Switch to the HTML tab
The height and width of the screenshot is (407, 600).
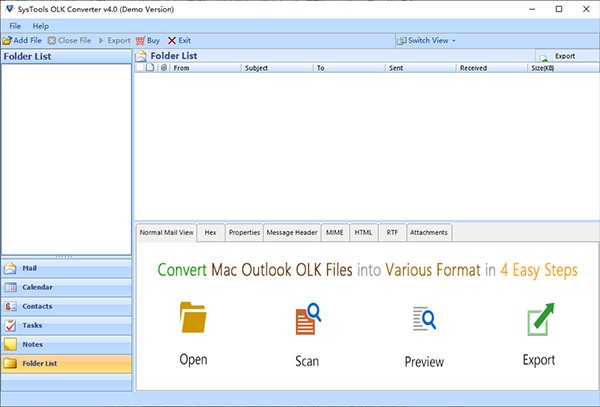click(x=364, y=233)
